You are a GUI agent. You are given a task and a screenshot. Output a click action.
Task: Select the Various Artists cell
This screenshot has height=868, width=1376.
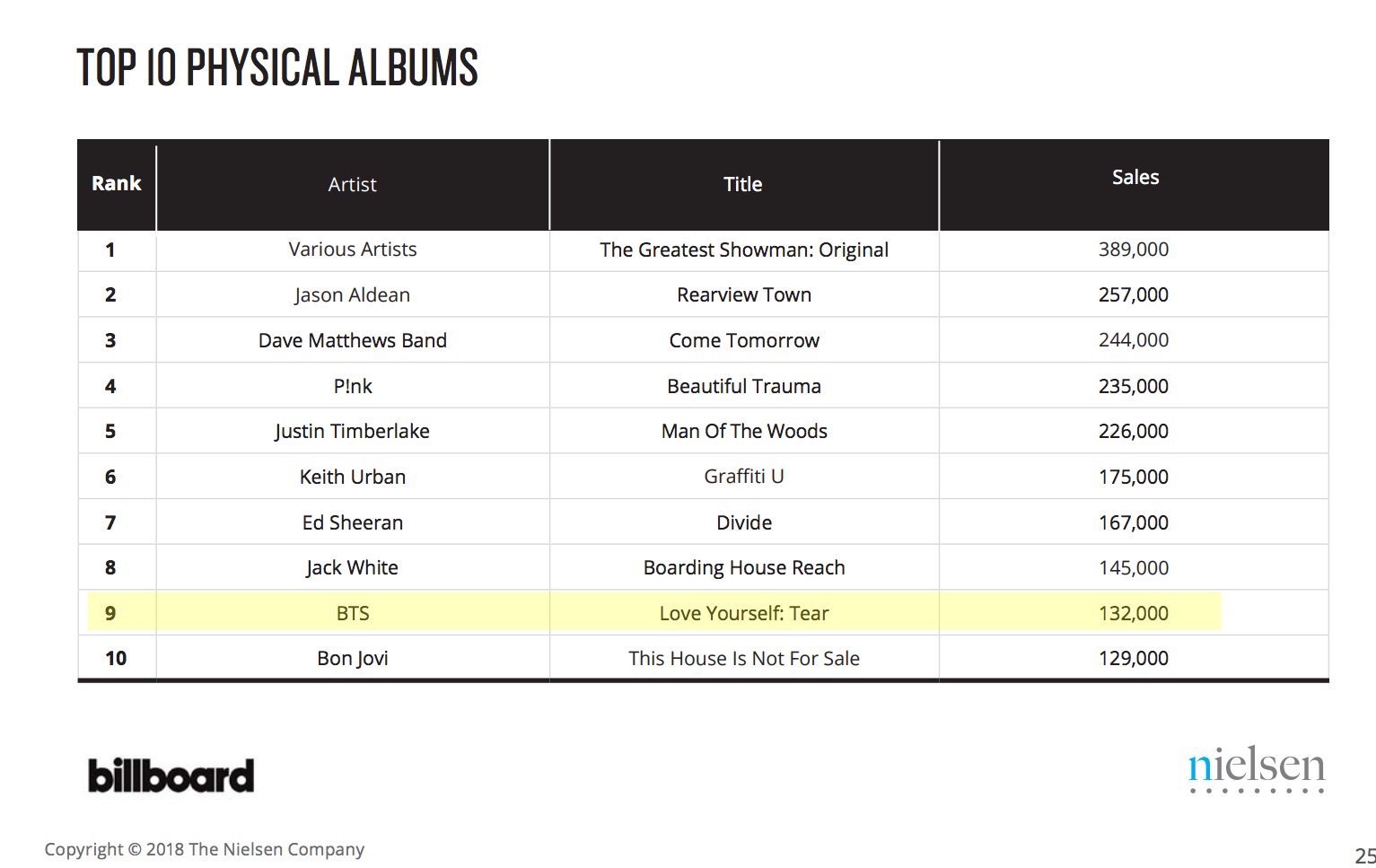point(352,250)
